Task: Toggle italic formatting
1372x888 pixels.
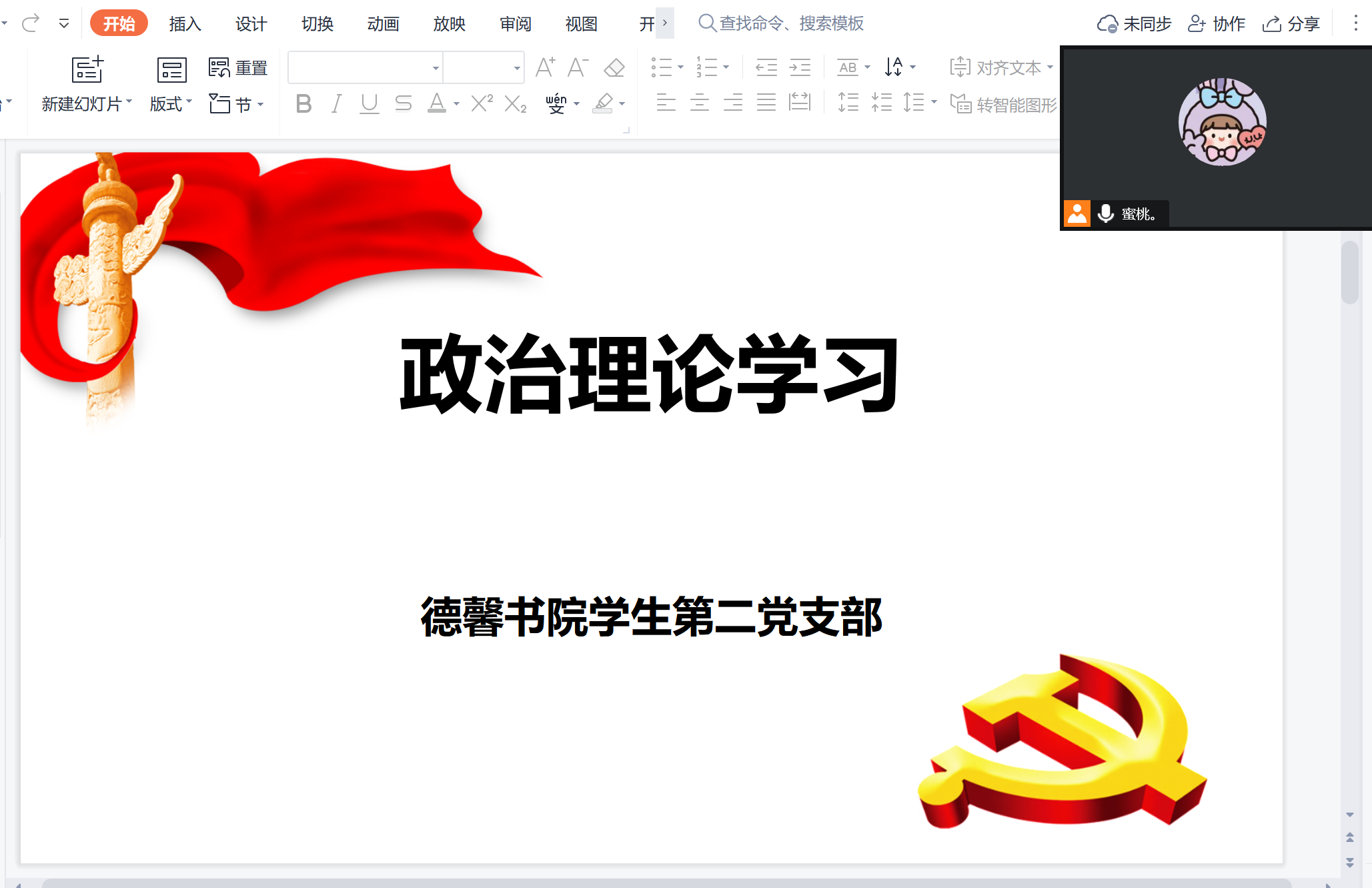Action: pos(336,103)
